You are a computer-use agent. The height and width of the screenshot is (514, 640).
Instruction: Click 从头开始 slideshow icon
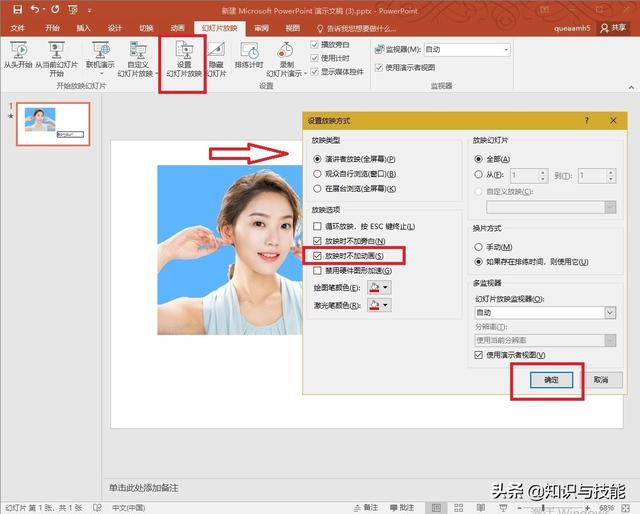[18, 50]
